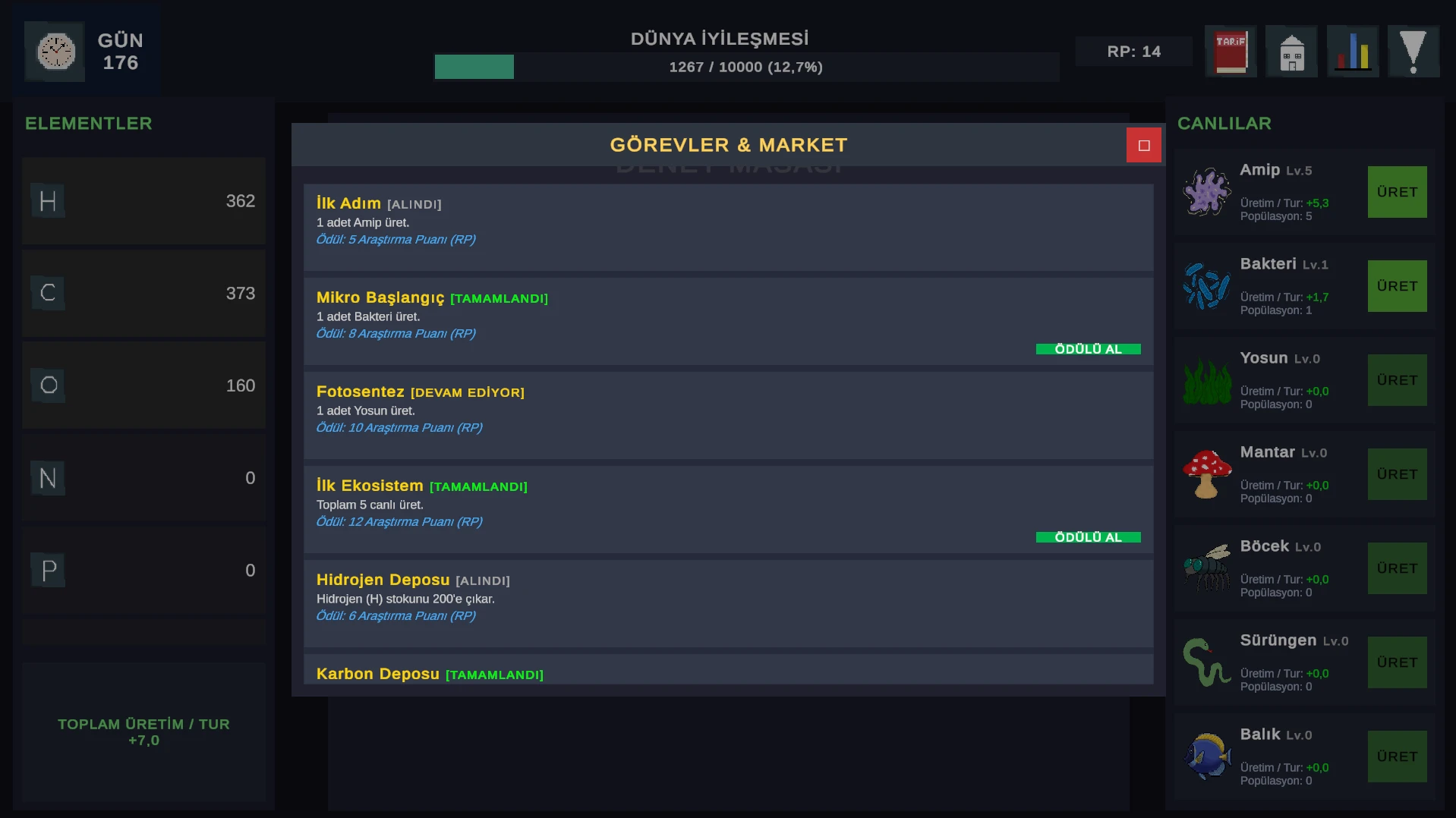This screenshot has height=818, width=1456.
Task: Close the Görevler & Market panel
Action: coord(1143,145)
